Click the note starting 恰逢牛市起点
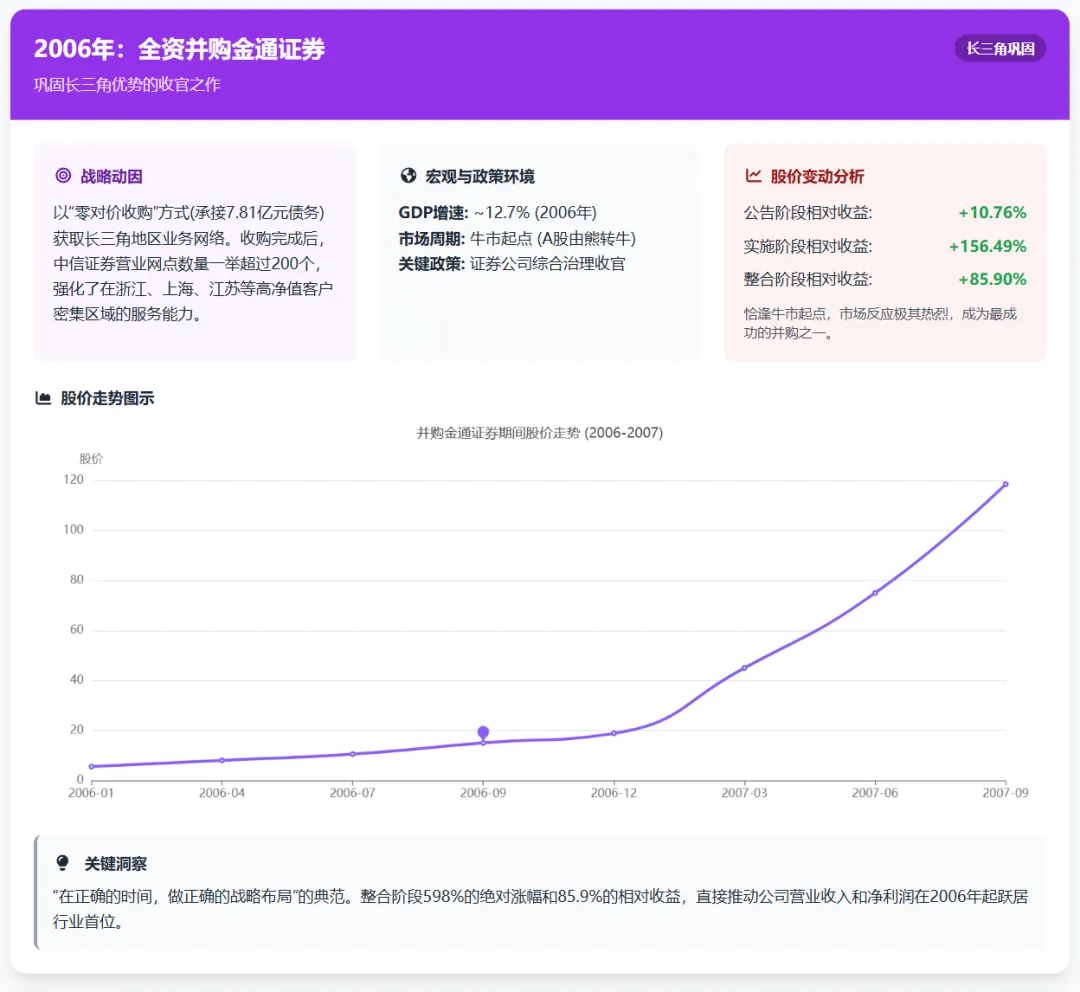1080x992 pixels. (880, 323)
